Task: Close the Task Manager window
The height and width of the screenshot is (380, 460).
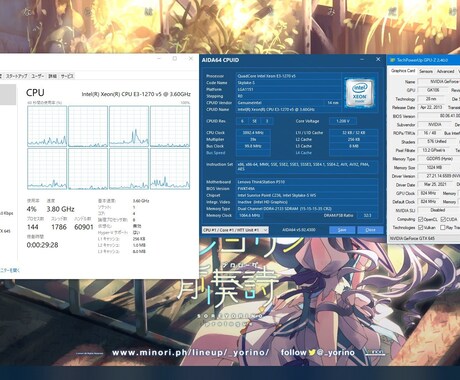Action: tap(191, 59)
